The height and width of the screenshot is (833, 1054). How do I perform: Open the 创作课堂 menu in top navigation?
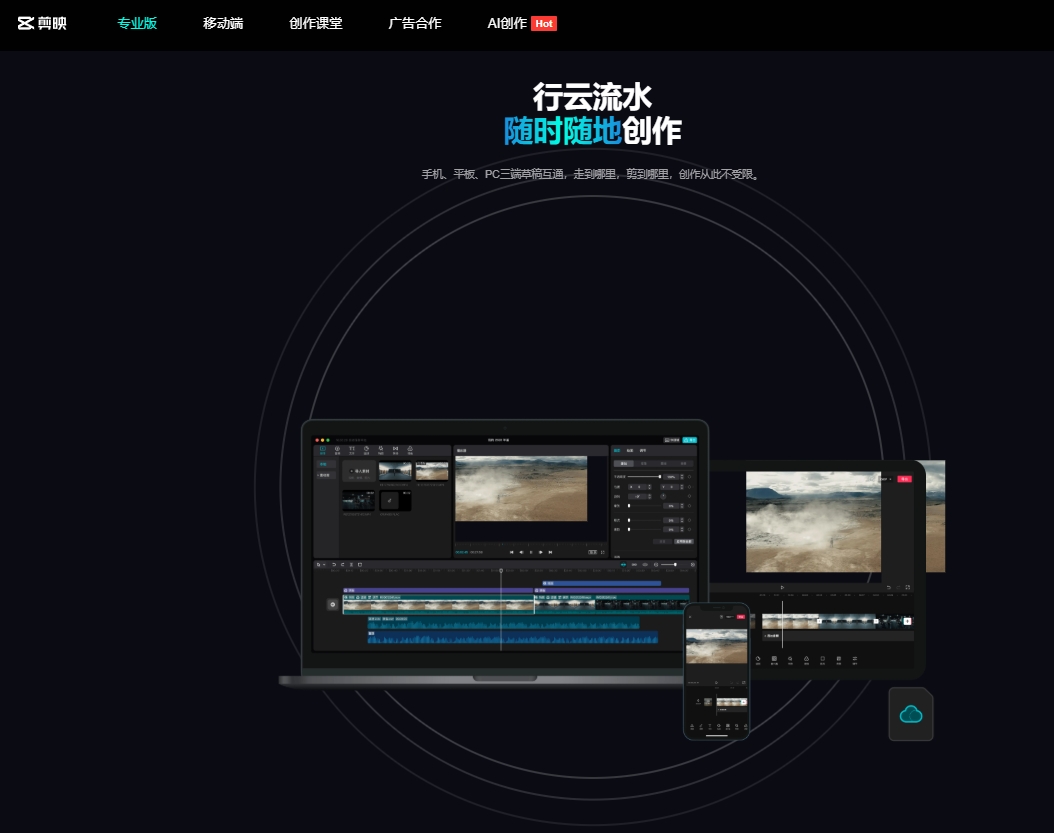(315, 23)
